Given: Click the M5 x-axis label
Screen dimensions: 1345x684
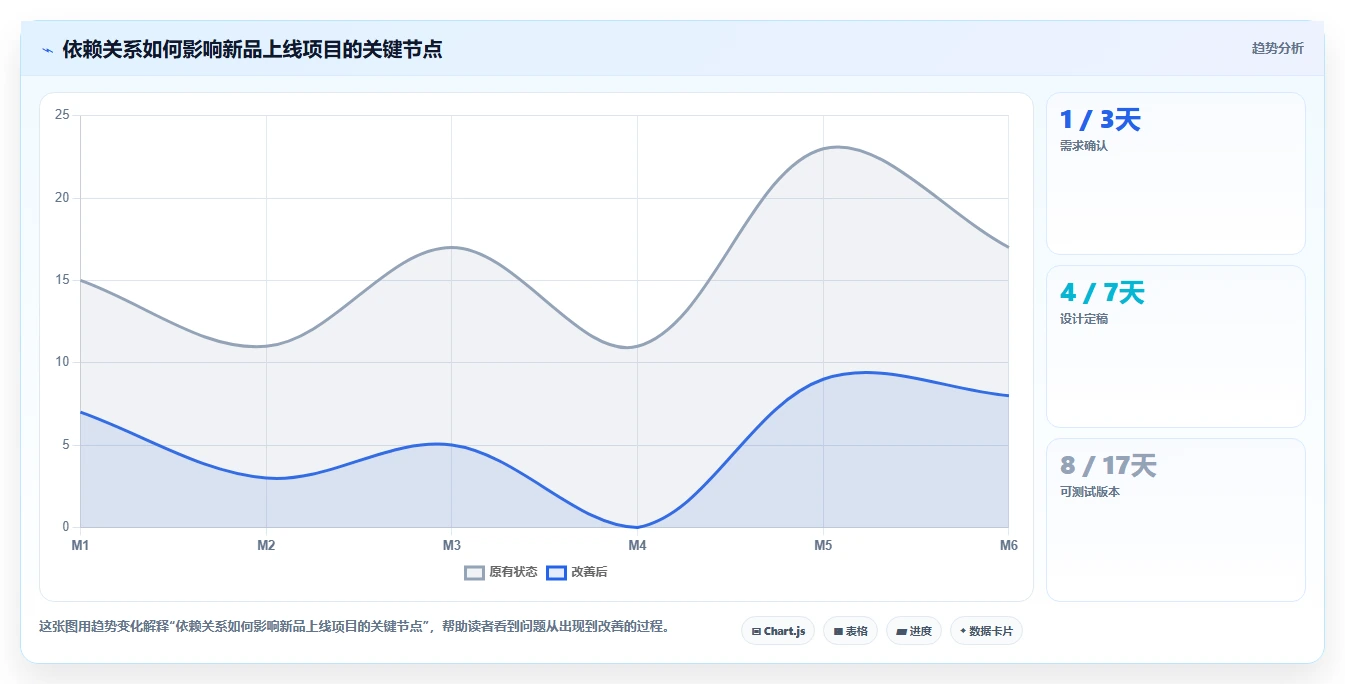Looking at the screenshot, I should (x=823, y=545).
